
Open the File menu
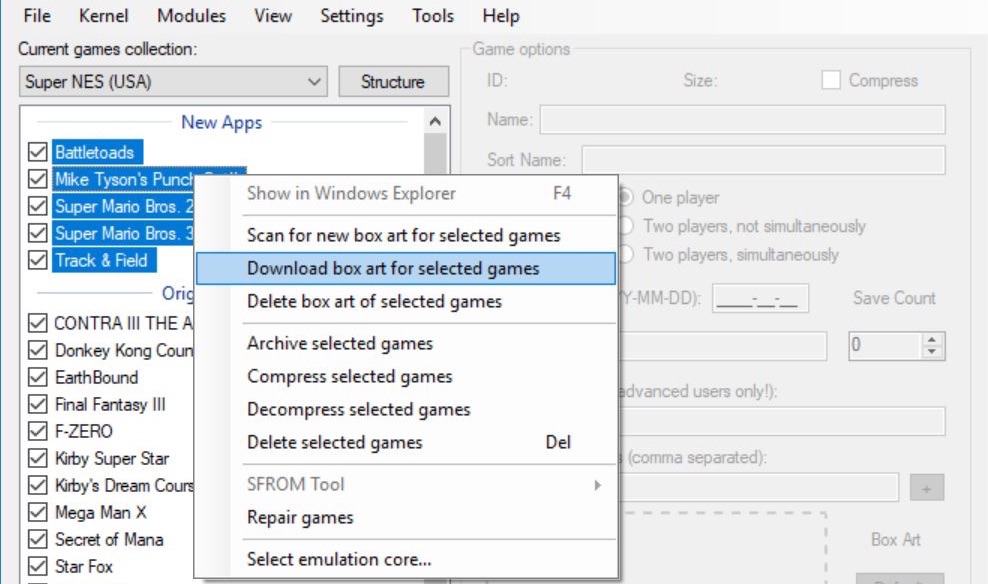click(37, 15)
